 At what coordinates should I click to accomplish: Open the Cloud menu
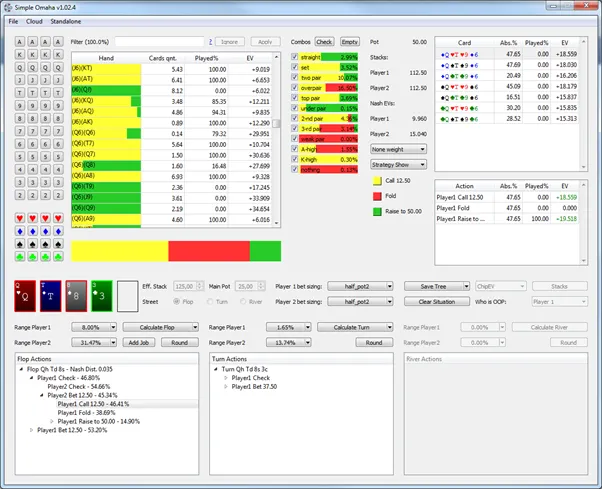pyautogui.click(x=35, y=19)
